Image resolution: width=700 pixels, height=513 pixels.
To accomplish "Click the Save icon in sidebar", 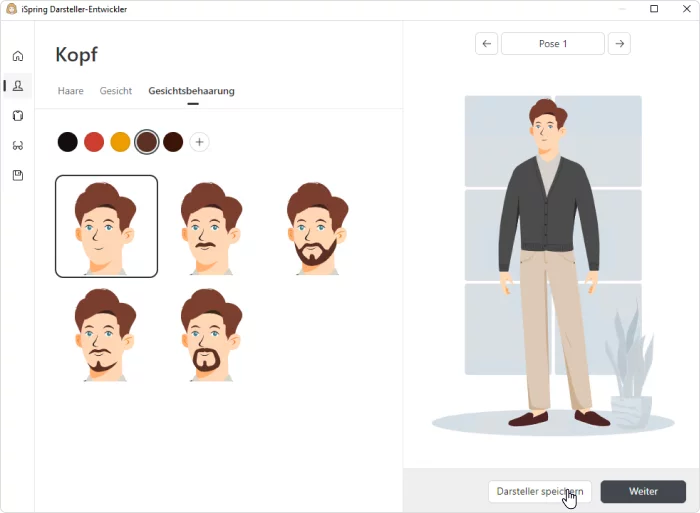I will click(18, 175).
